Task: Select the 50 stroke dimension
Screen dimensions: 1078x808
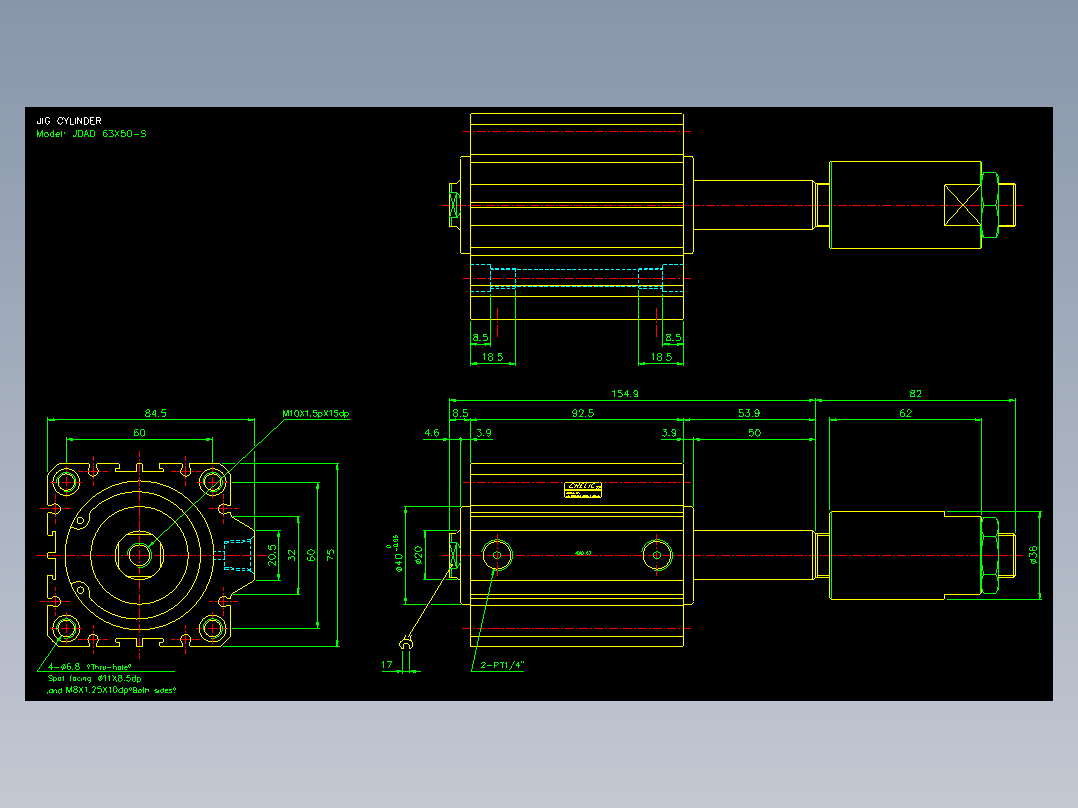Action: [x=754, y=433]
